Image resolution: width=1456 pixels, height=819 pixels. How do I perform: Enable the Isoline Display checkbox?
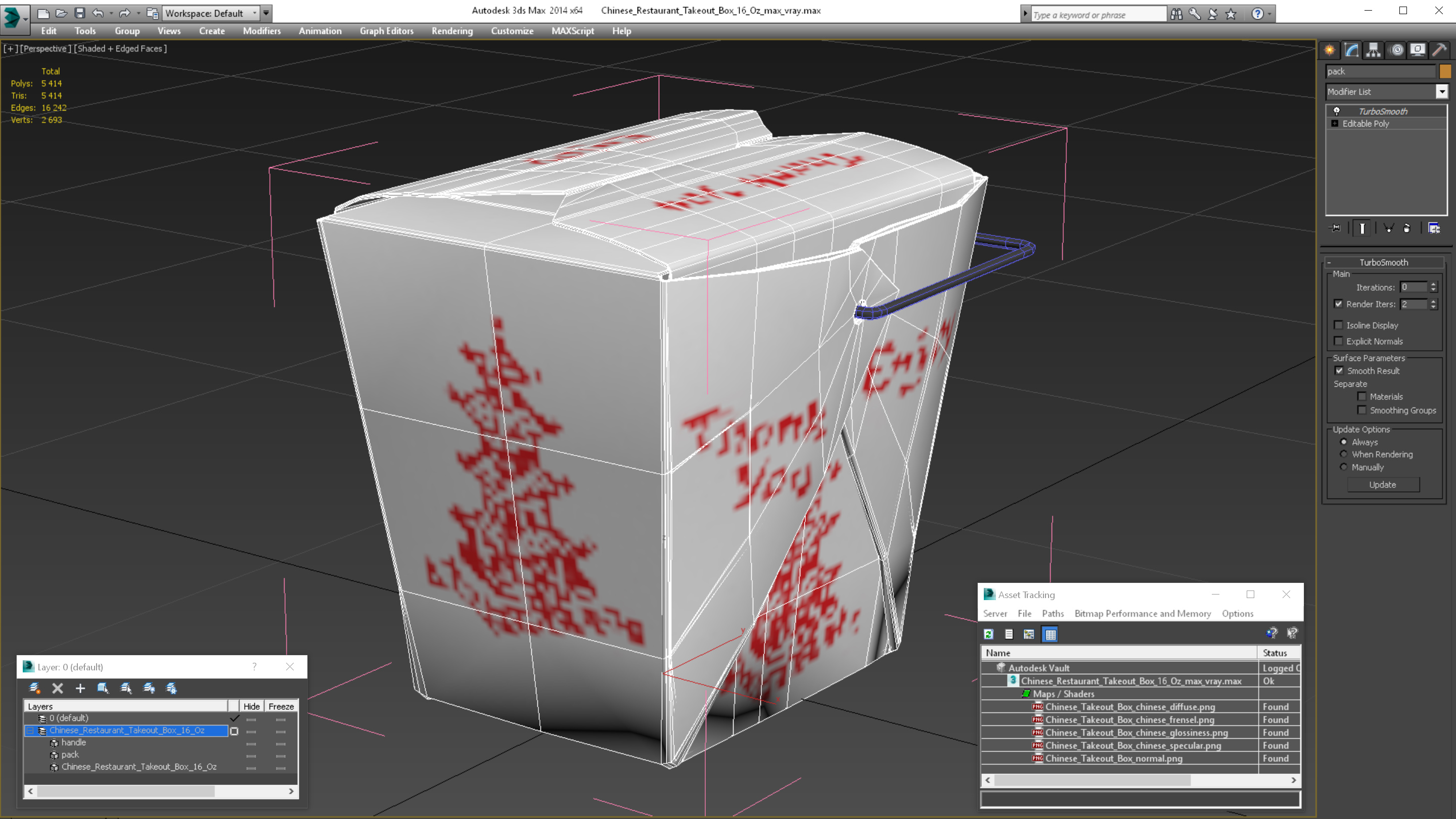1338,325
